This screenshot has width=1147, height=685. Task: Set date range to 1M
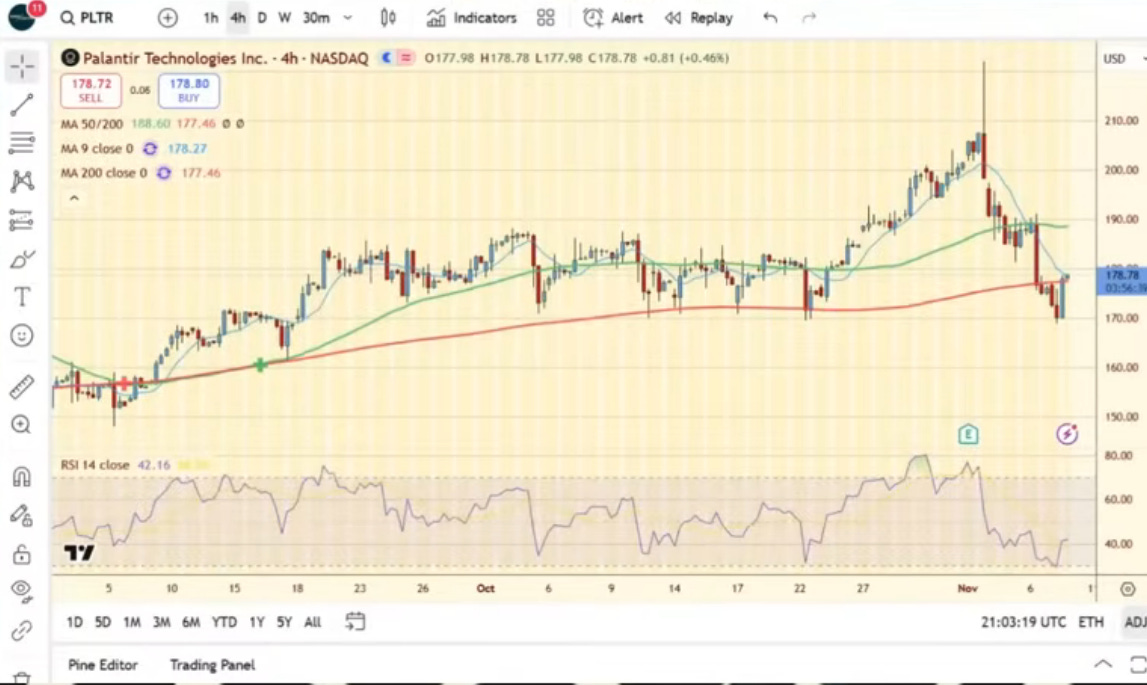(132, 622)
